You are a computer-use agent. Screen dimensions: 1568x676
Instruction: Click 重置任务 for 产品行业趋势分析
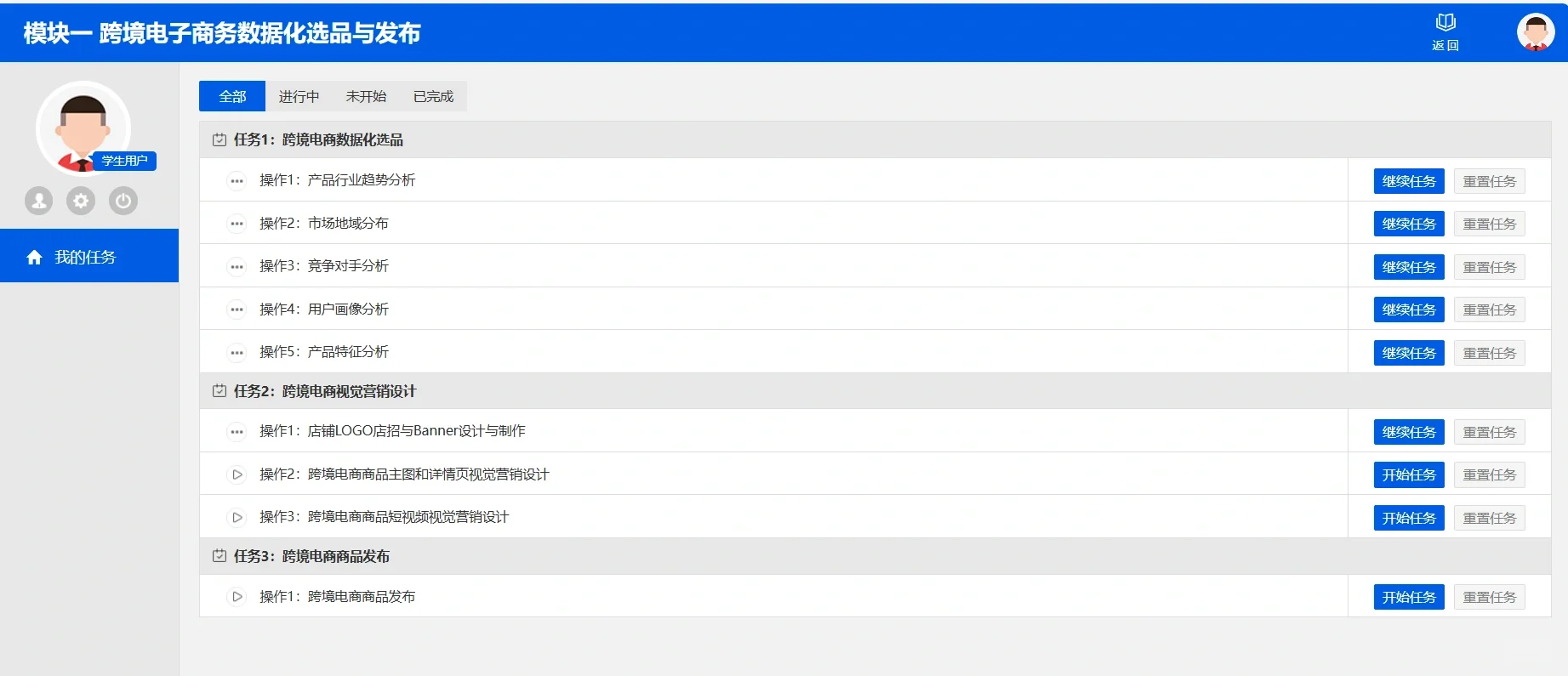pos(1489,181)
